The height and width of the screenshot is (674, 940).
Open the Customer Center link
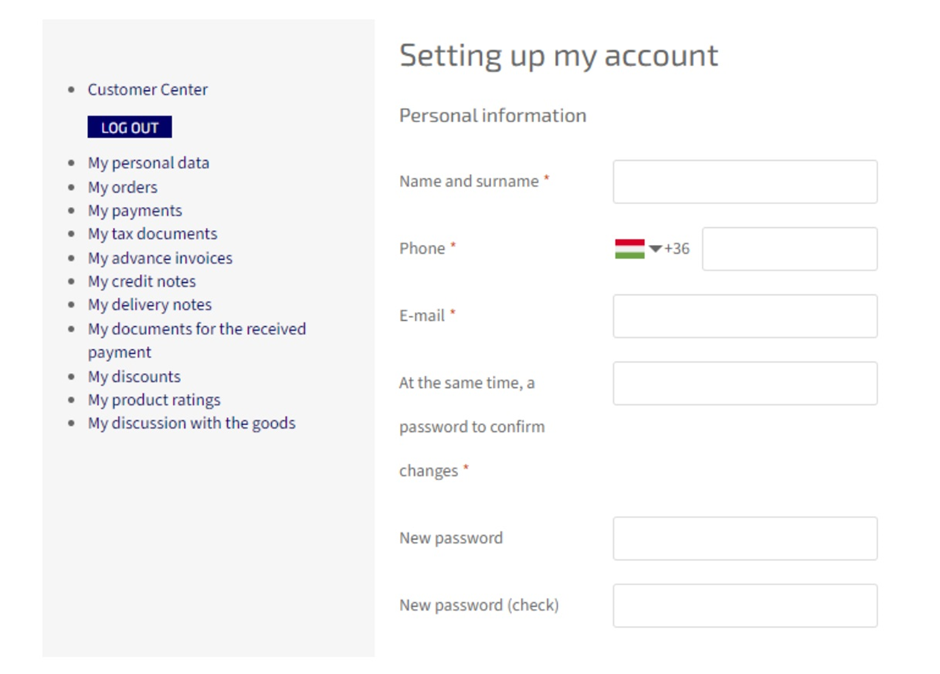pyautogui.click(x=147, y=89)
